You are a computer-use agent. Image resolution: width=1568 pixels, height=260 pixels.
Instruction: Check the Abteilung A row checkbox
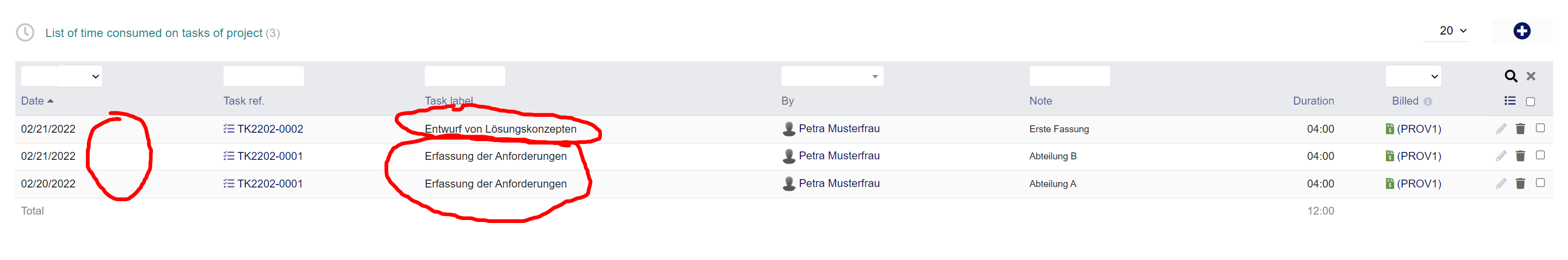tap(1540, 183)
